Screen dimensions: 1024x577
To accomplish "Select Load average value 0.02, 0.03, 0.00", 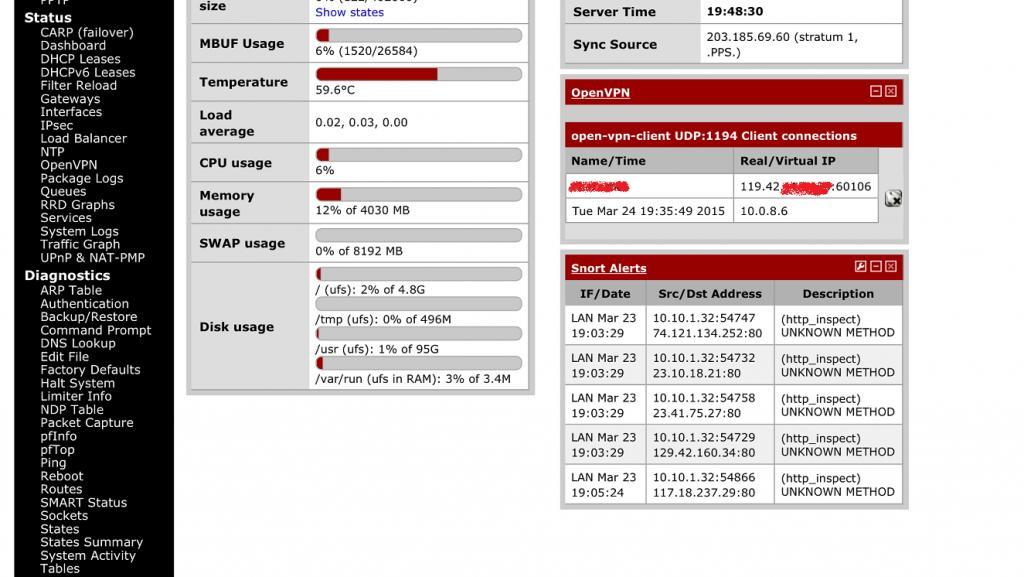I will coord(361,122).
